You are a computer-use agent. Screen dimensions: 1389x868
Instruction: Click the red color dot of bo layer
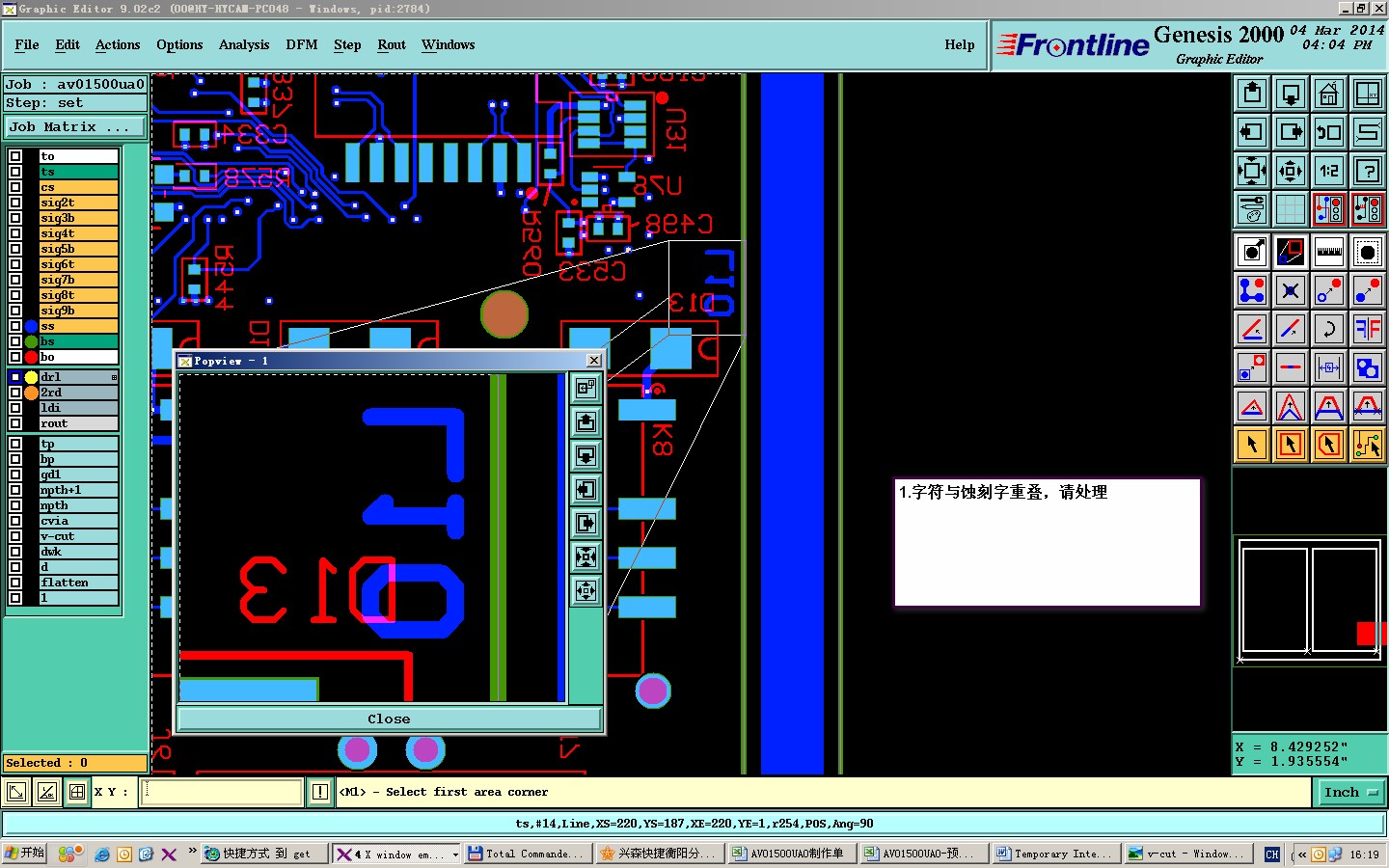point(32,357)
